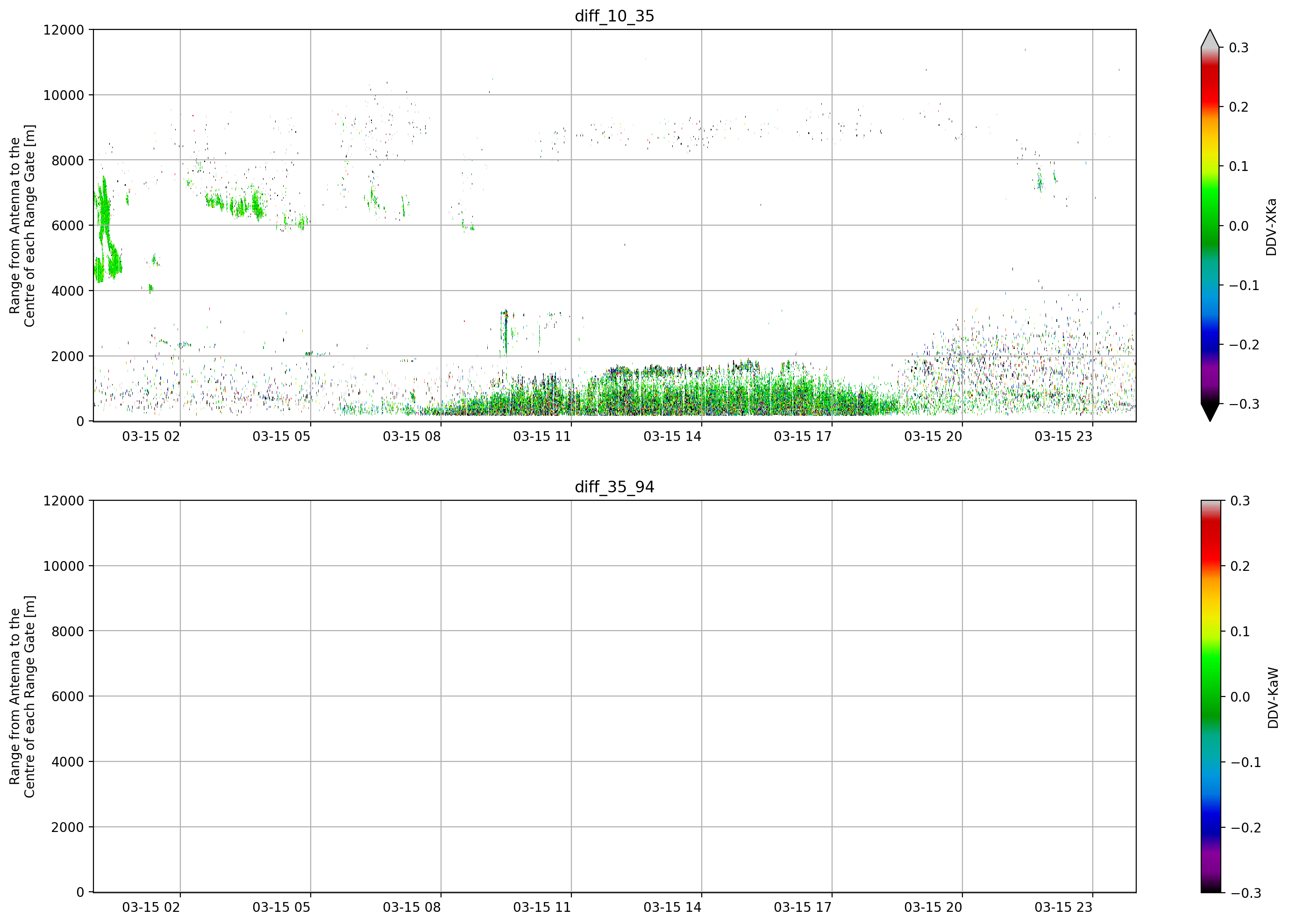Viewport: 1289px width, 924px height.
Task: Click the 03-15 20 x-tick under bottom plot
Action: tap(933, 907)
